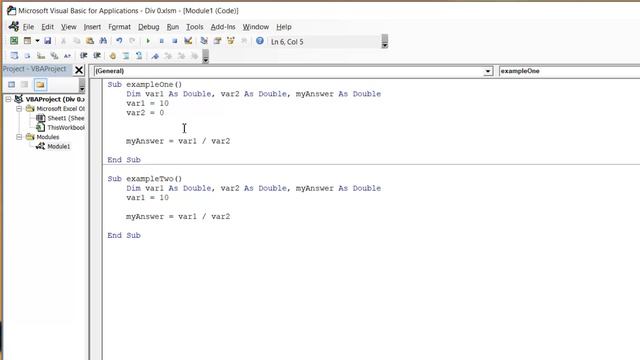
Task: Click the VBA icon left of File menu
Action: (x=14, y=27)
